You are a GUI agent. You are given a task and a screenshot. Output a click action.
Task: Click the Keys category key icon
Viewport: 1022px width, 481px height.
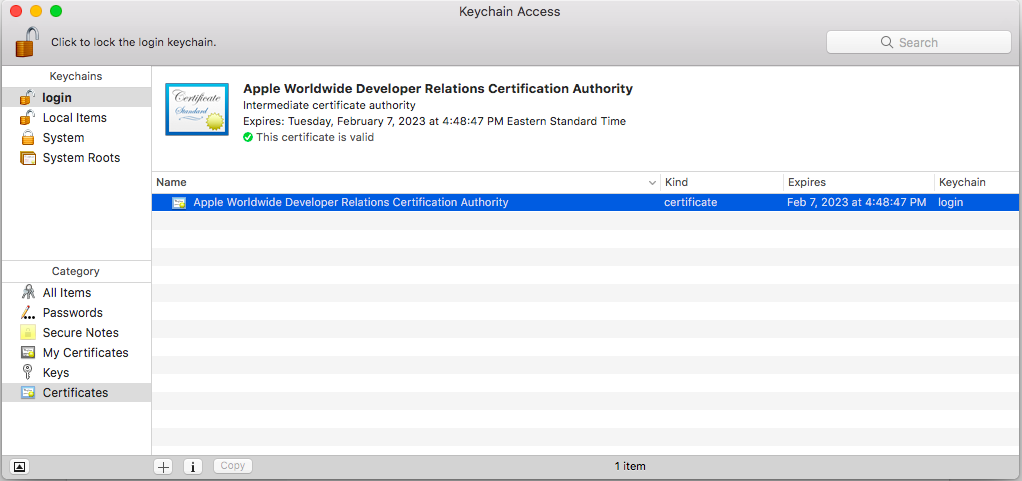click(27, 373)
